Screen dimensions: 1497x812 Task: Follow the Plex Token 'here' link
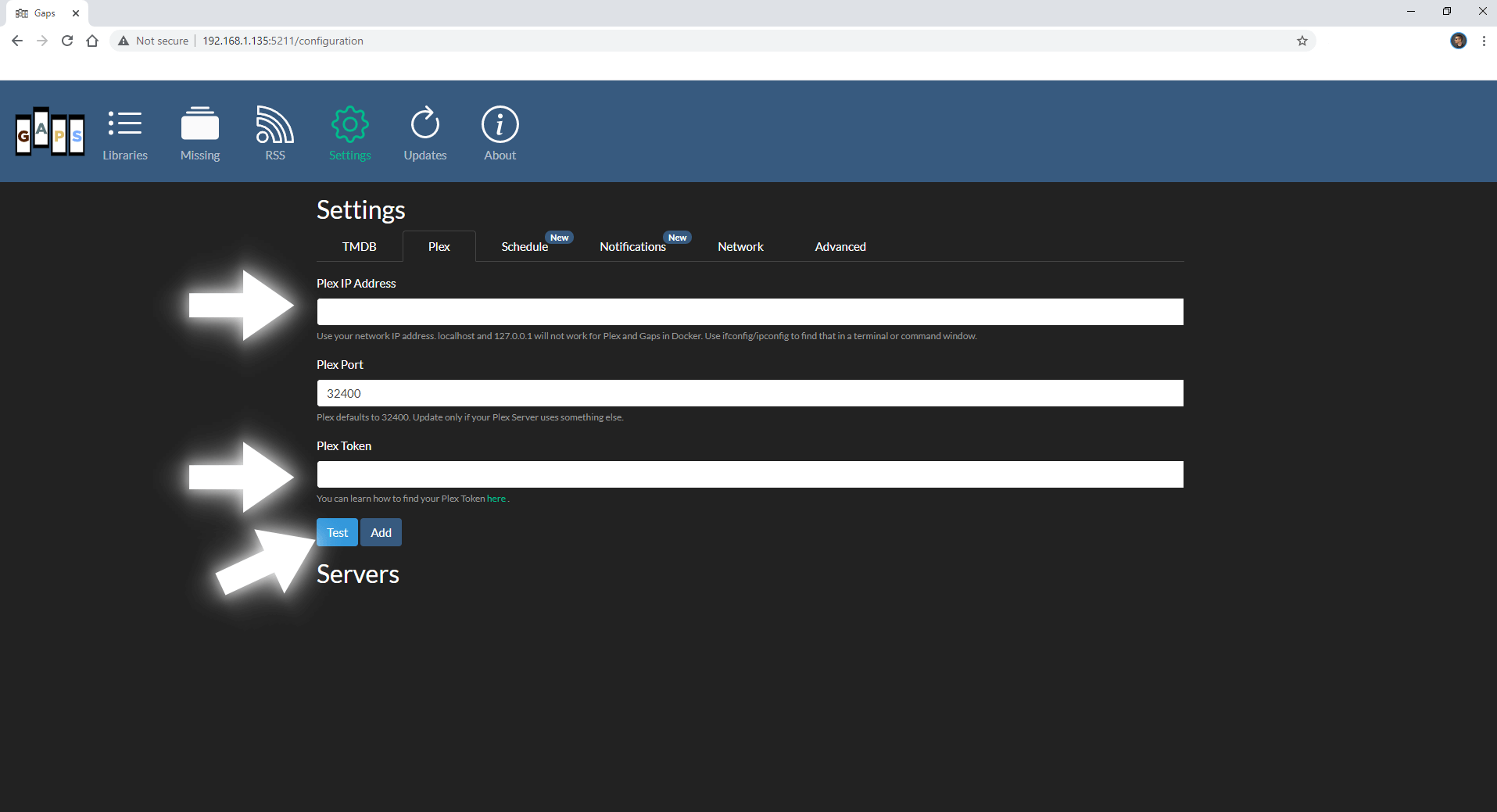tap(496, 499)
